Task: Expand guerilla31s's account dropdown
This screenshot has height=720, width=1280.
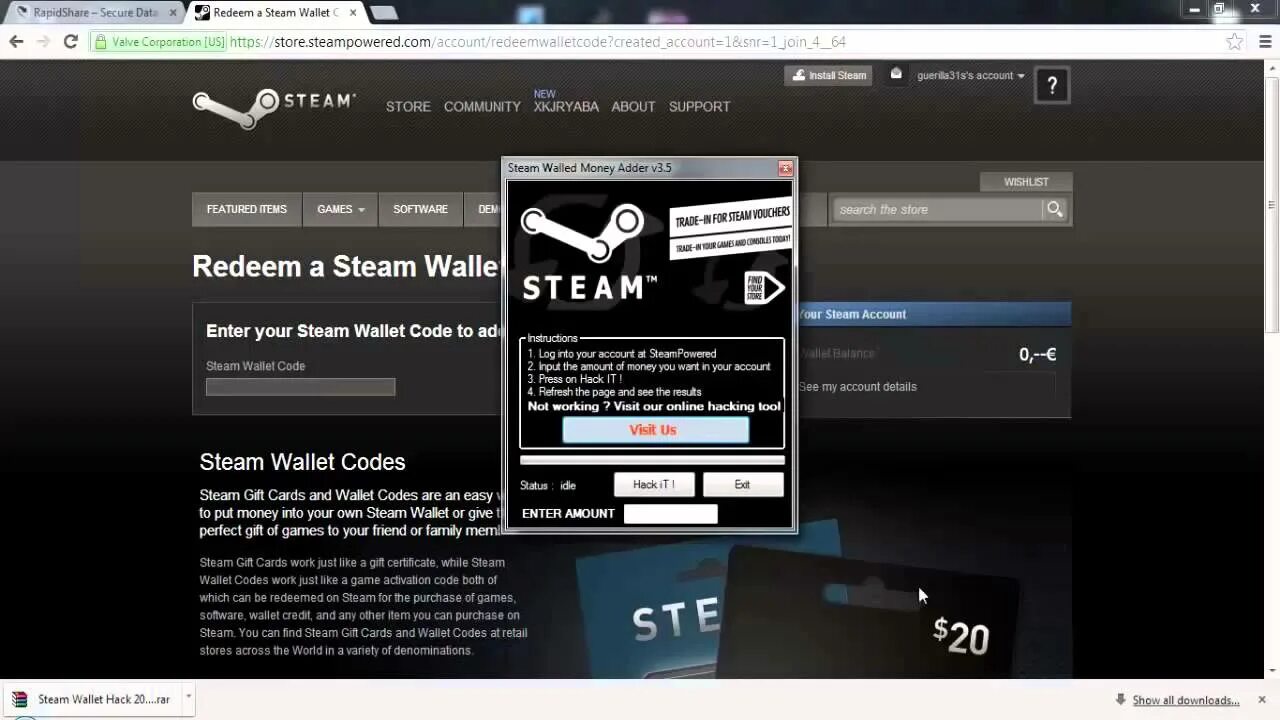Action: pos(971,75)
